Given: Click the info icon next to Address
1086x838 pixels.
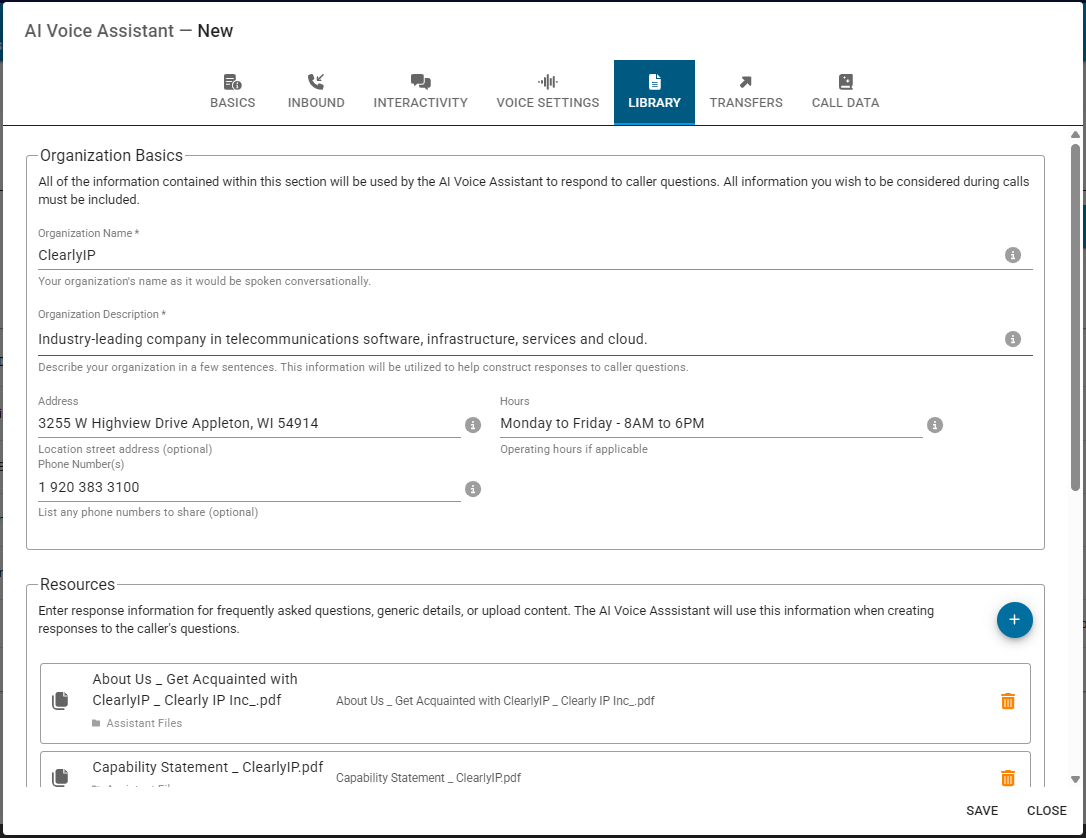Looking at the screenshot, I should 473,425.
